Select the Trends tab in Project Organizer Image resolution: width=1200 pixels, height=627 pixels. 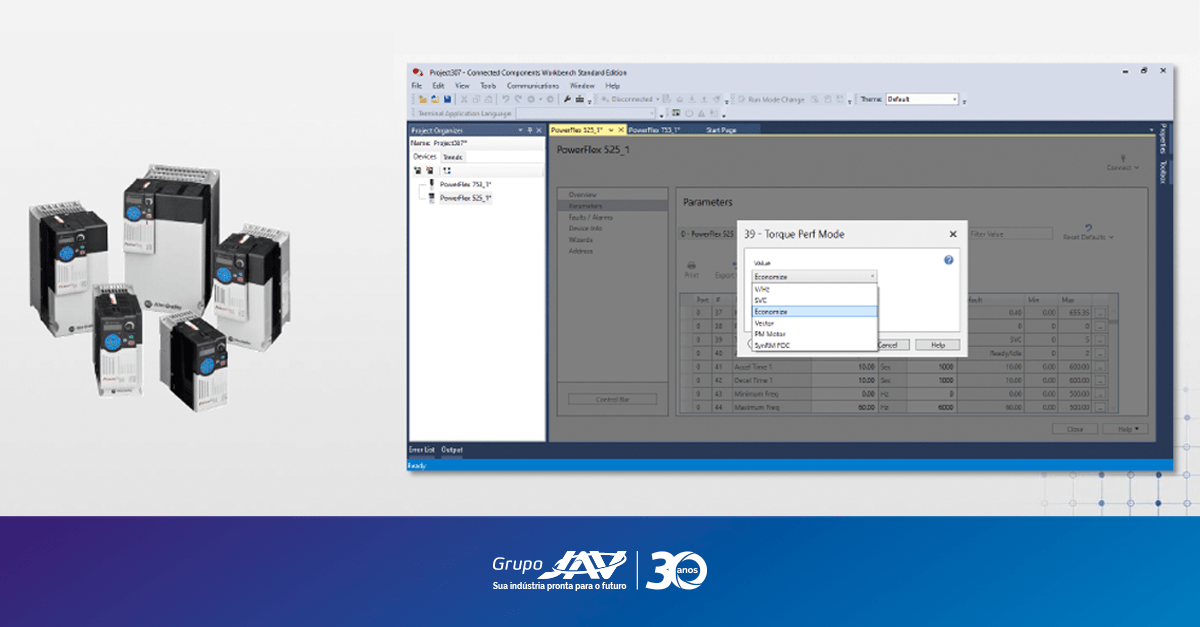point(452,157)
